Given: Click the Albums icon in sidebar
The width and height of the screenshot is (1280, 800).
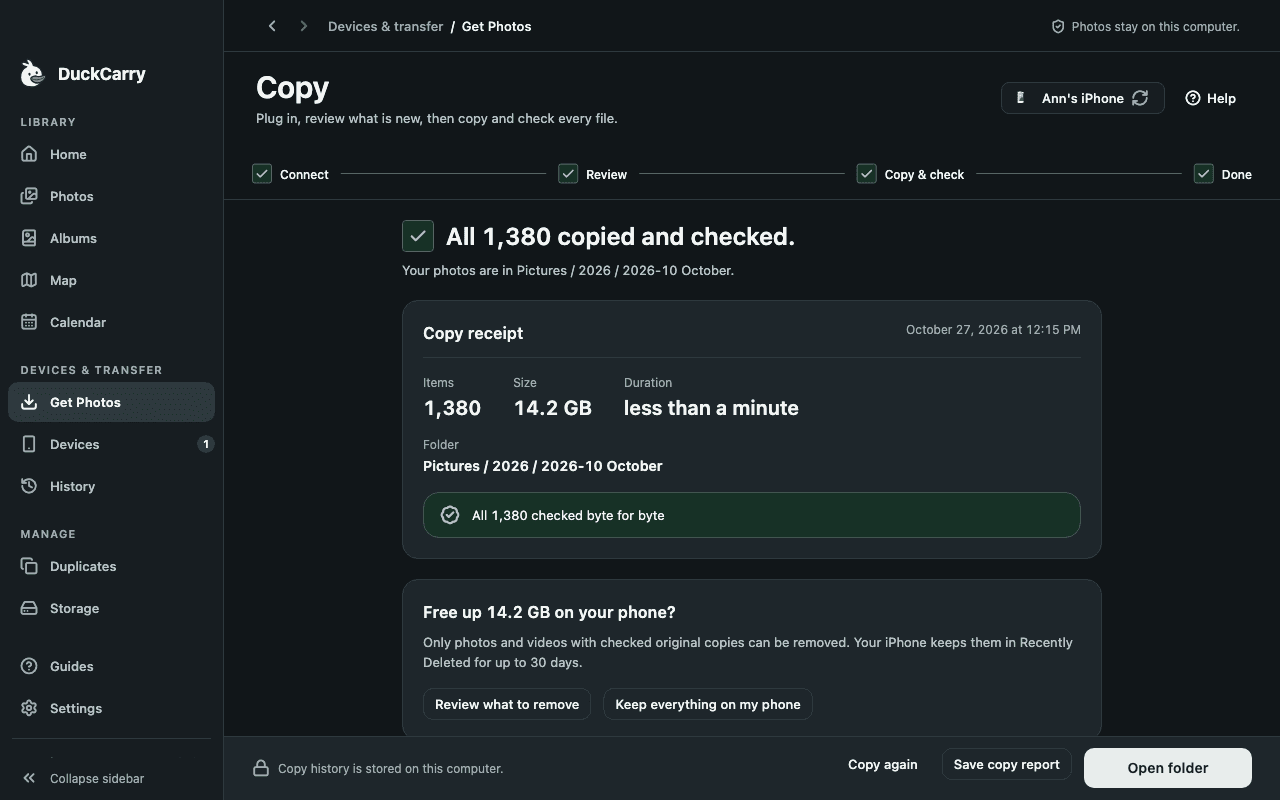Looking at the screenshot, I should 29,238.
